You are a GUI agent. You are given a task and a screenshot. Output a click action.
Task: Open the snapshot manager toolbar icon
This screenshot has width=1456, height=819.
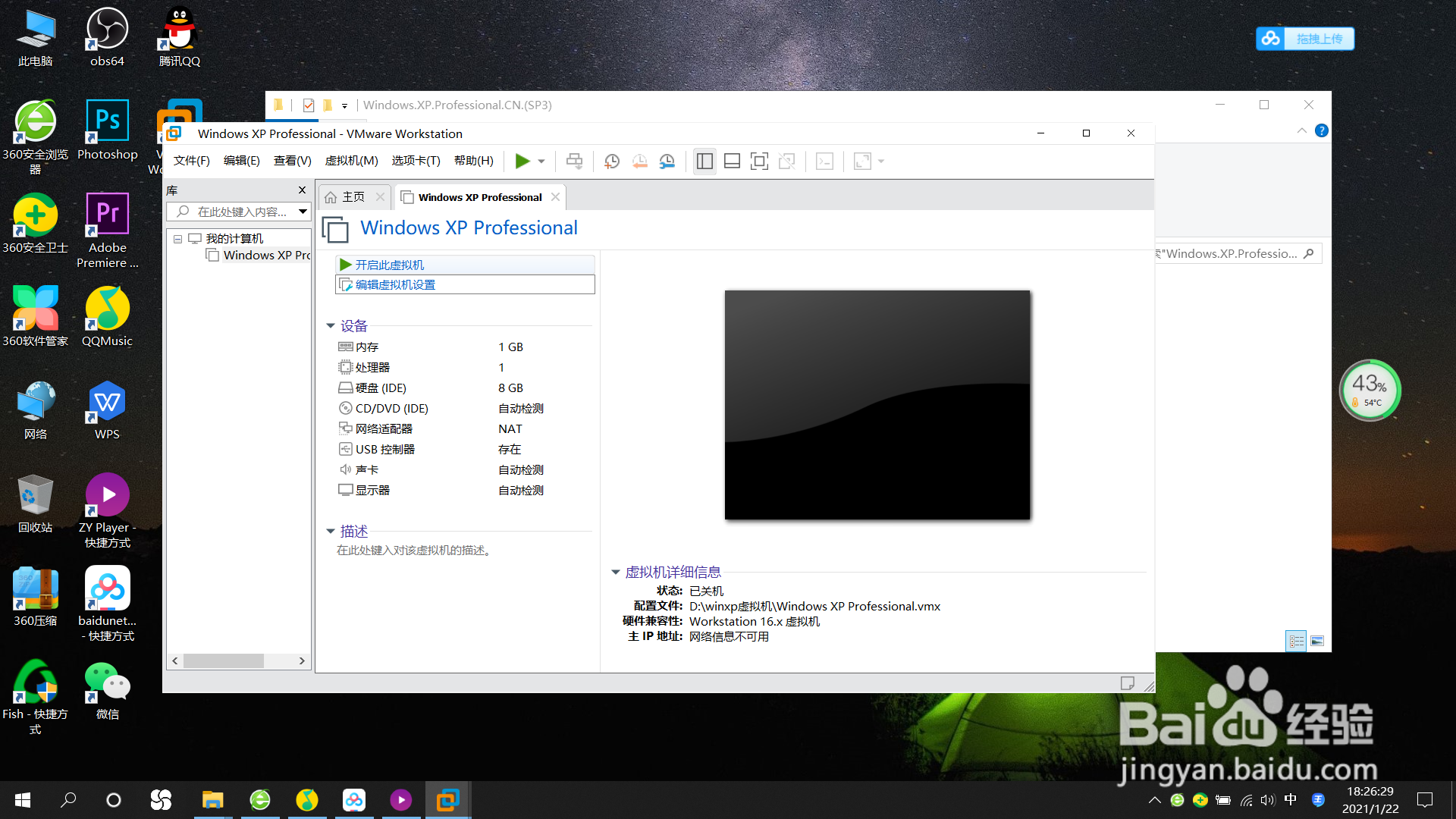click(667, 161)
